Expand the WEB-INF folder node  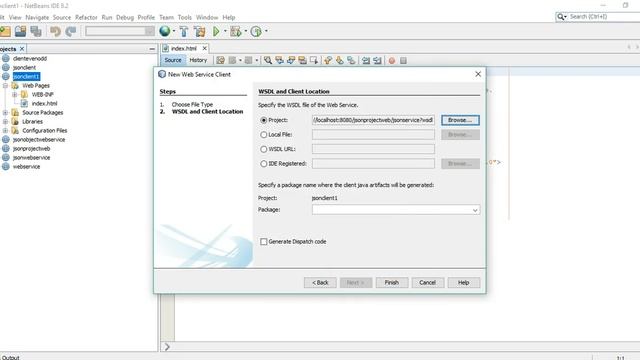(x=14, y=95)
